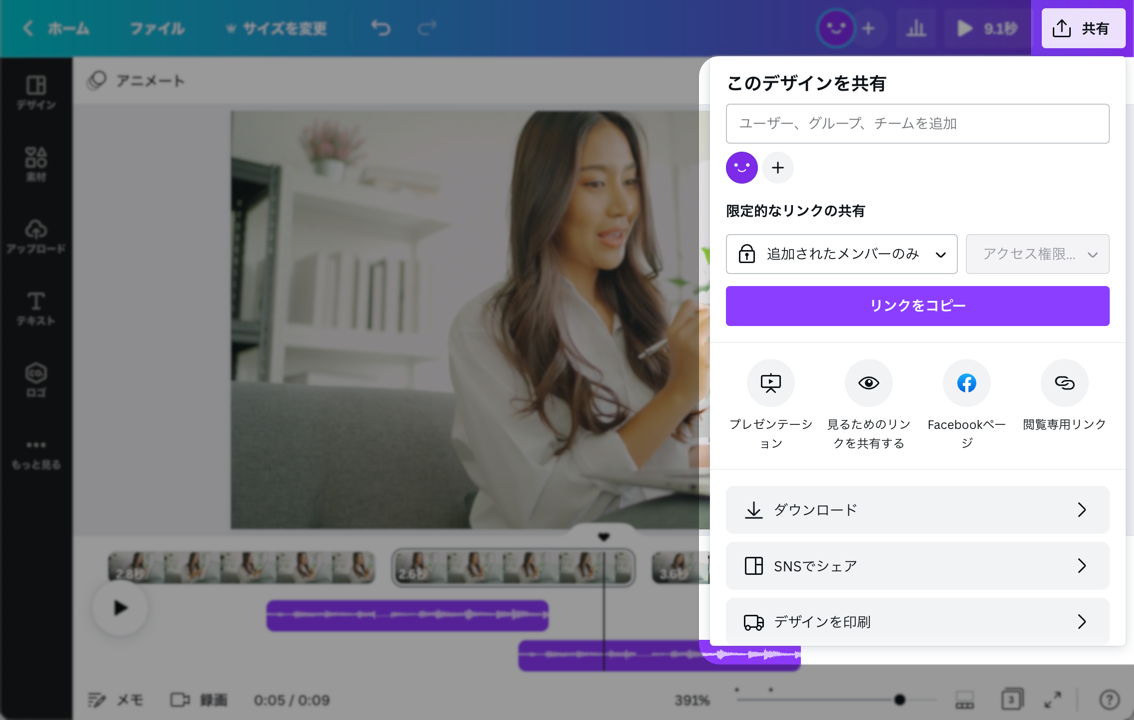Select the second 2.6秒 video clip

coord(513,567)
